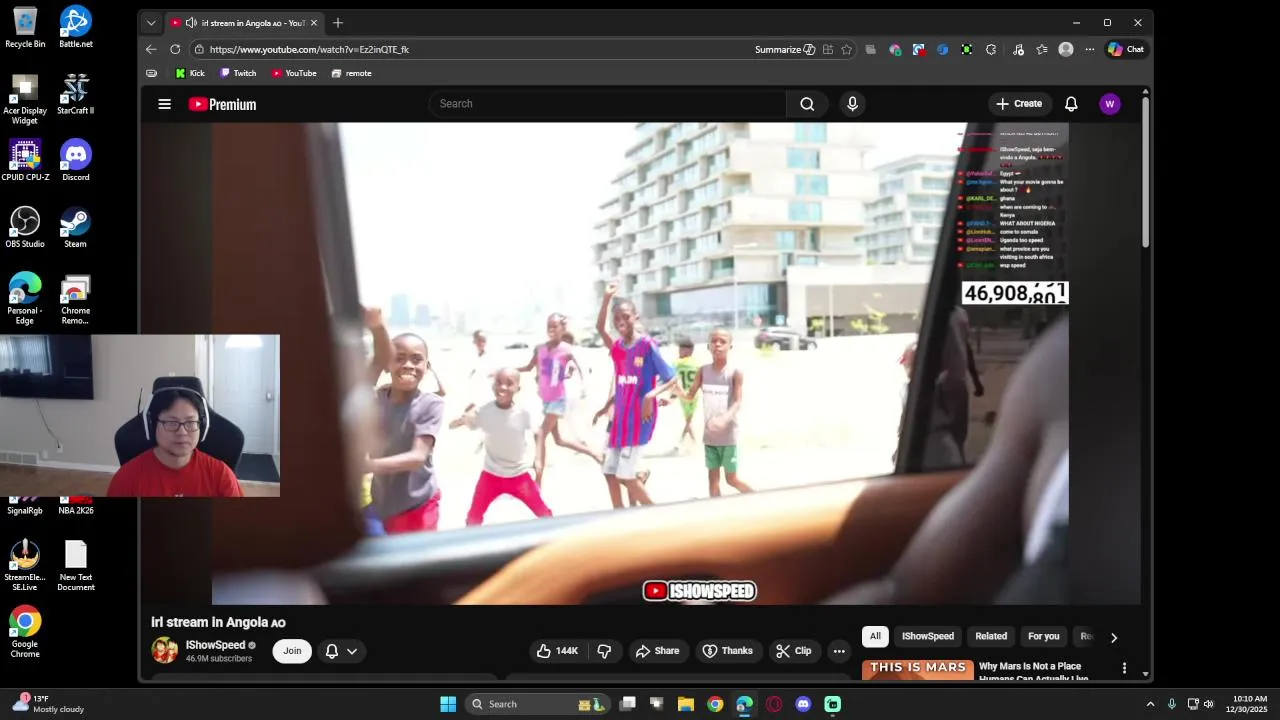This screenshot has height=720, width=1280.
Task: Open Google Chrome from the taskbar
Action: [x=715, y=704]
